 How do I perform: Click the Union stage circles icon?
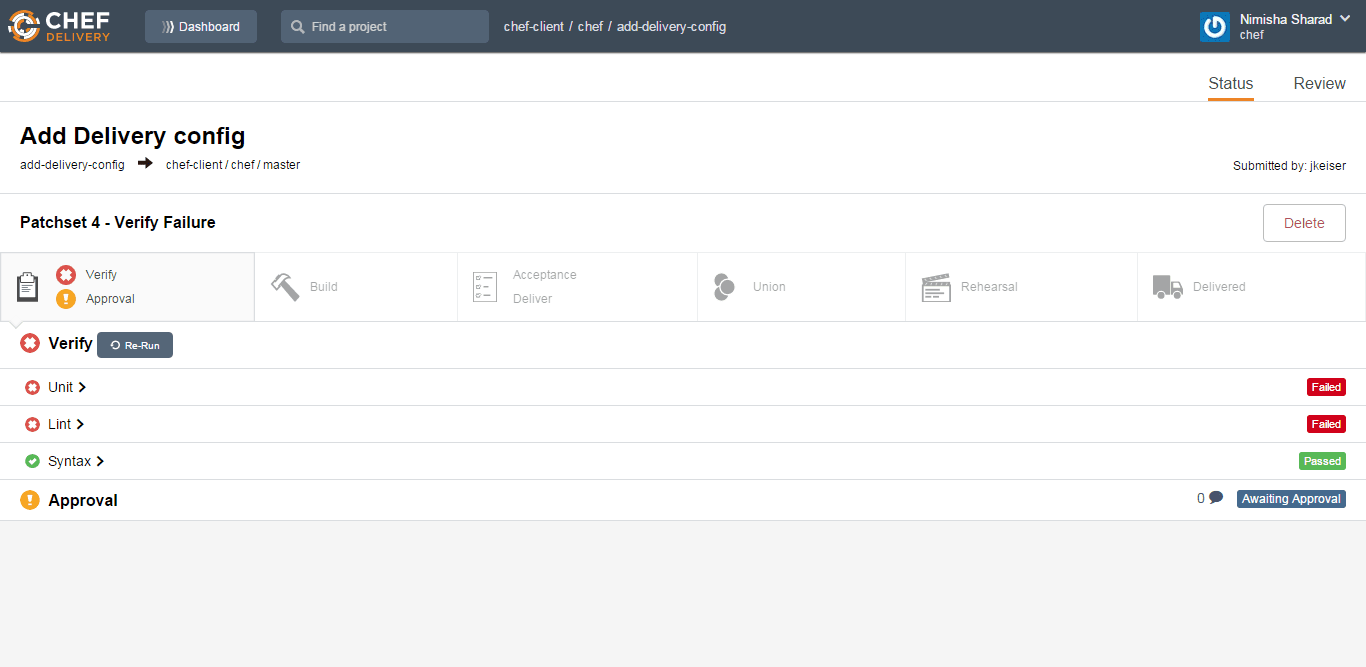point(724,287)
